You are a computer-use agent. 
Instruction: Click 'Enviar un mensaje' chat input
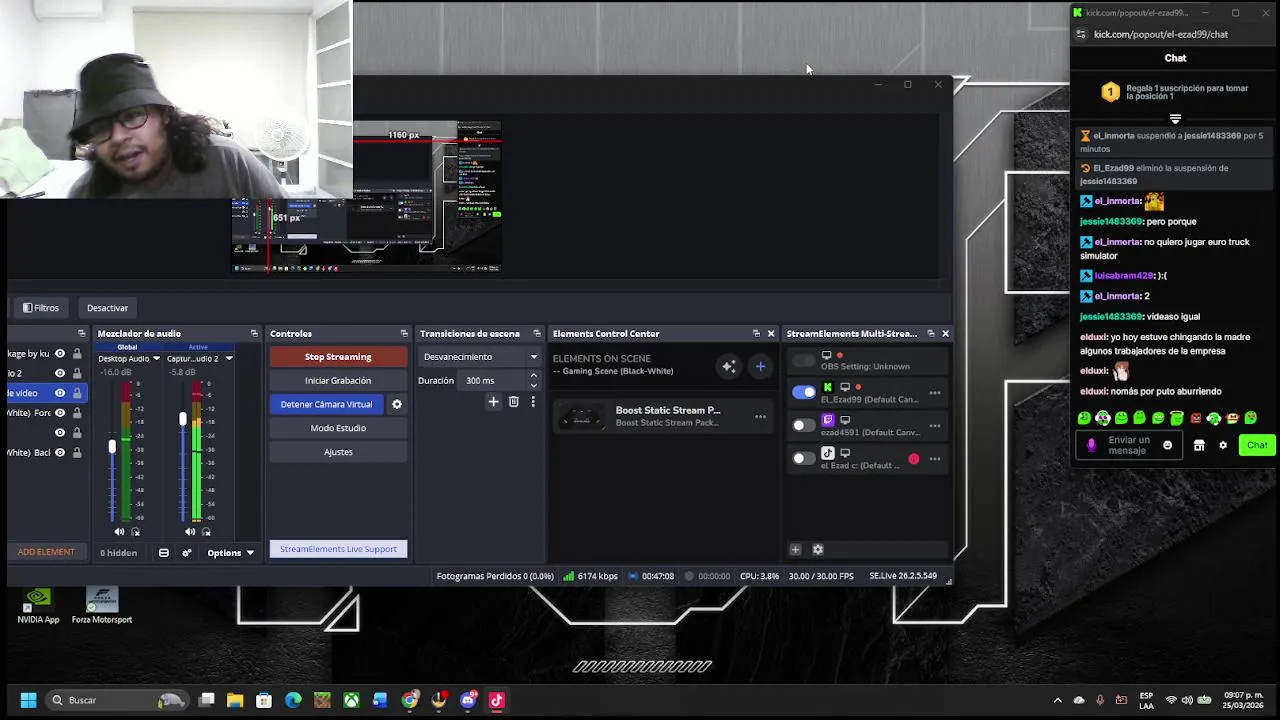coord(1128,445)
